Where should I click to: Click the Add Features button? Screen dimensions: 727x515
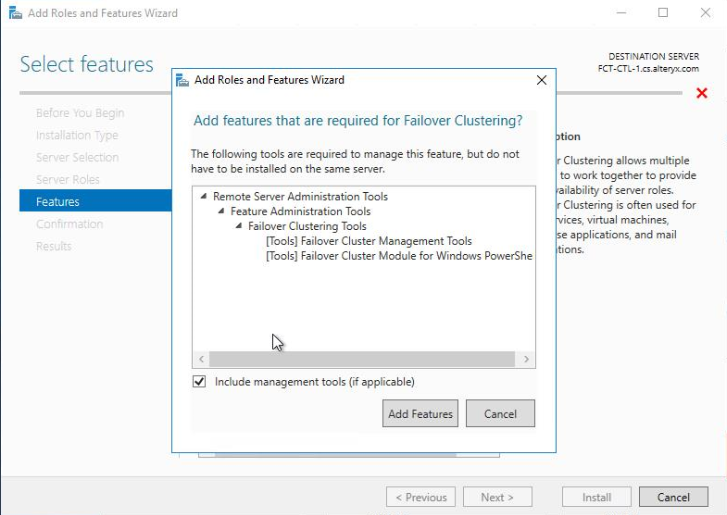coord(419,414)
